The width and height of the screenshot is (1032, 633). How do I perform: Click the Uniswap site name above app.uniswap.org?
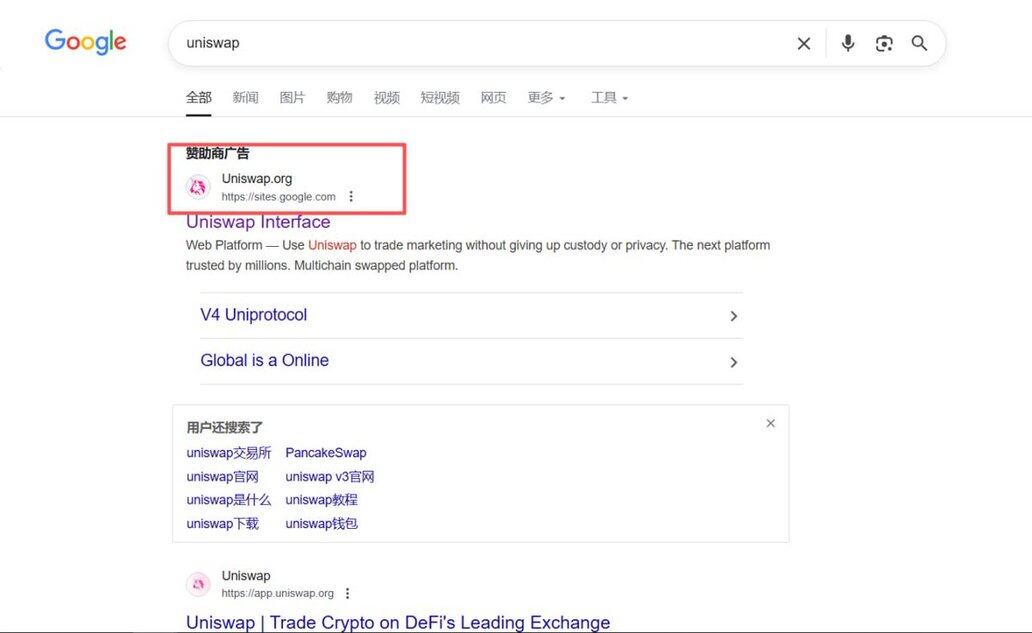tap(246, 576)
